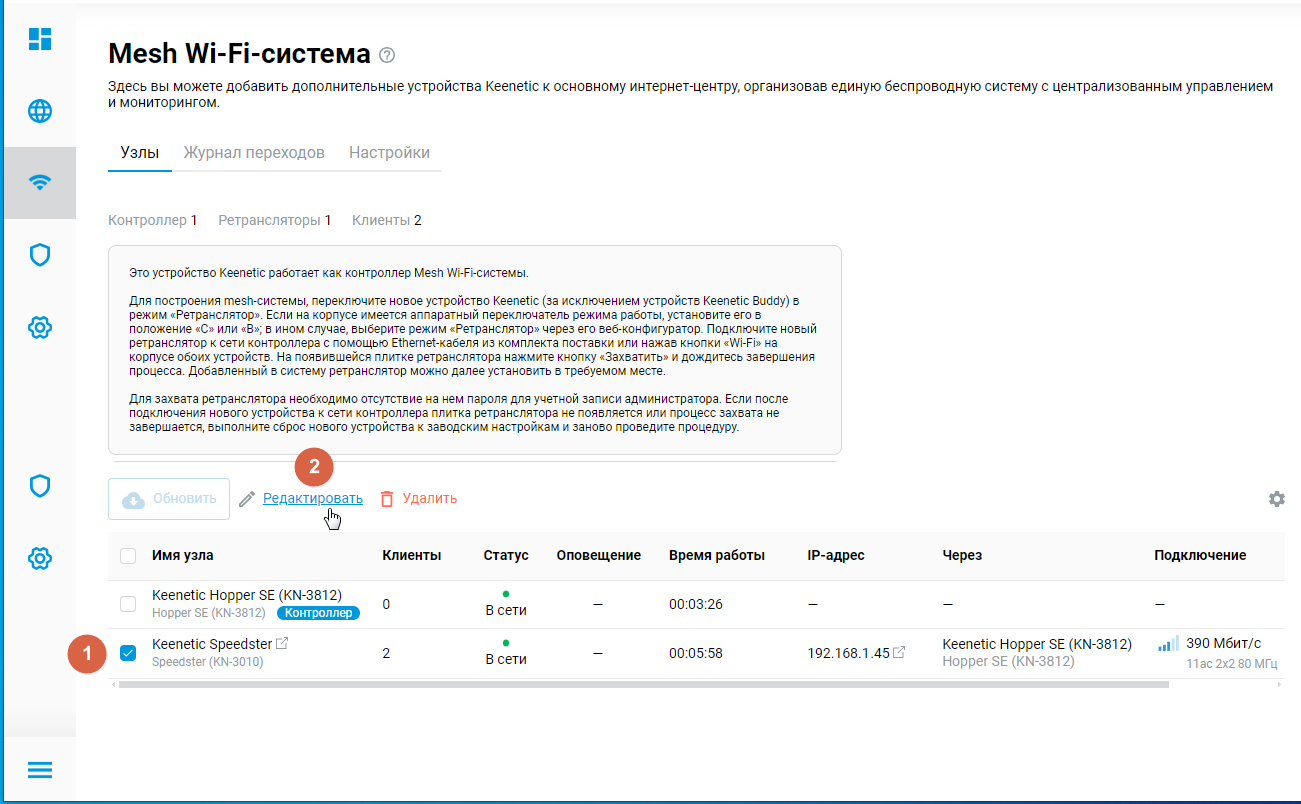Click the 390 Мбит/с connection speed value
Image resolution: width=1301 pixels, height=804 pixels.
click(x=1224, y=643)
